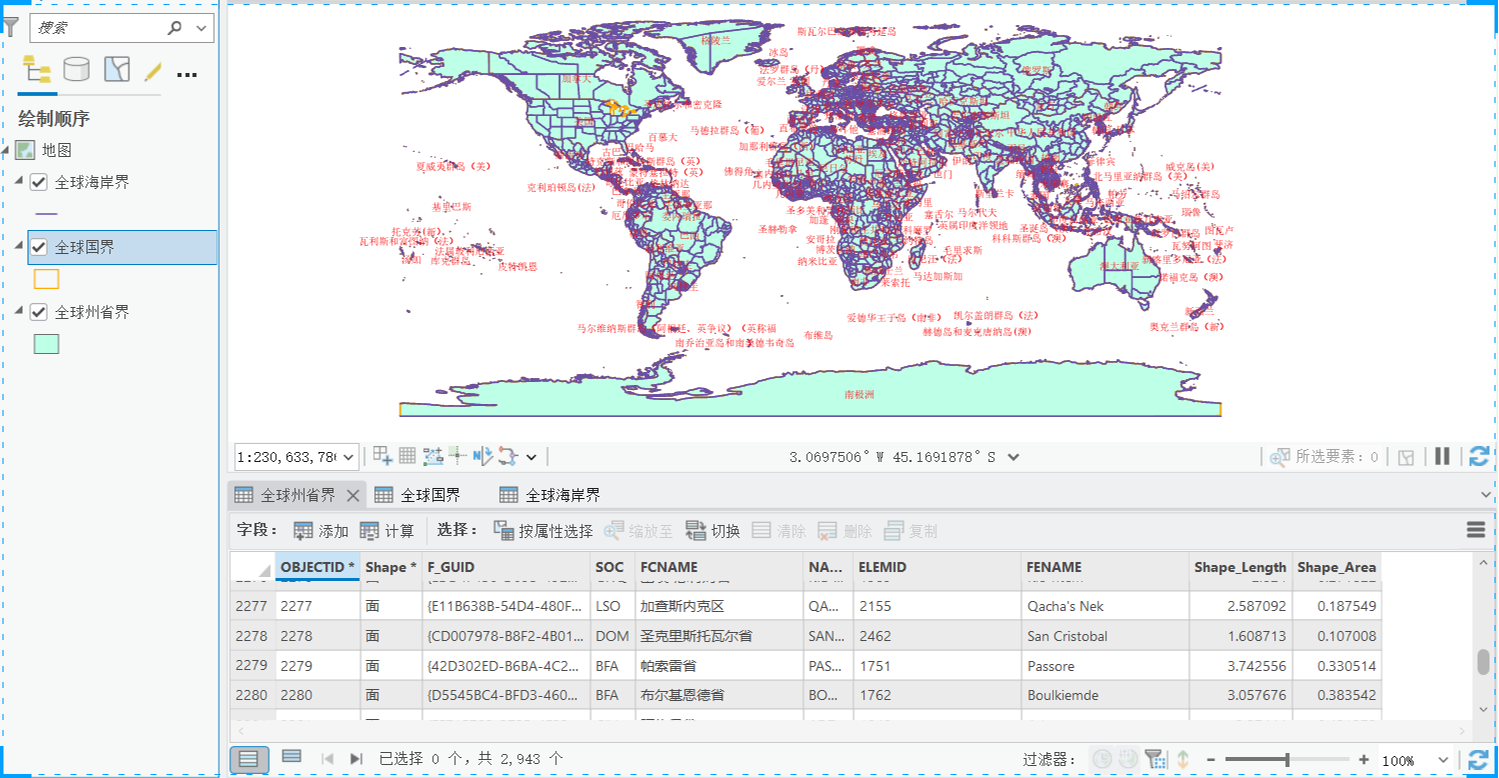
Task: Click 添加 to add a field
Action: [x=321, y=531]
